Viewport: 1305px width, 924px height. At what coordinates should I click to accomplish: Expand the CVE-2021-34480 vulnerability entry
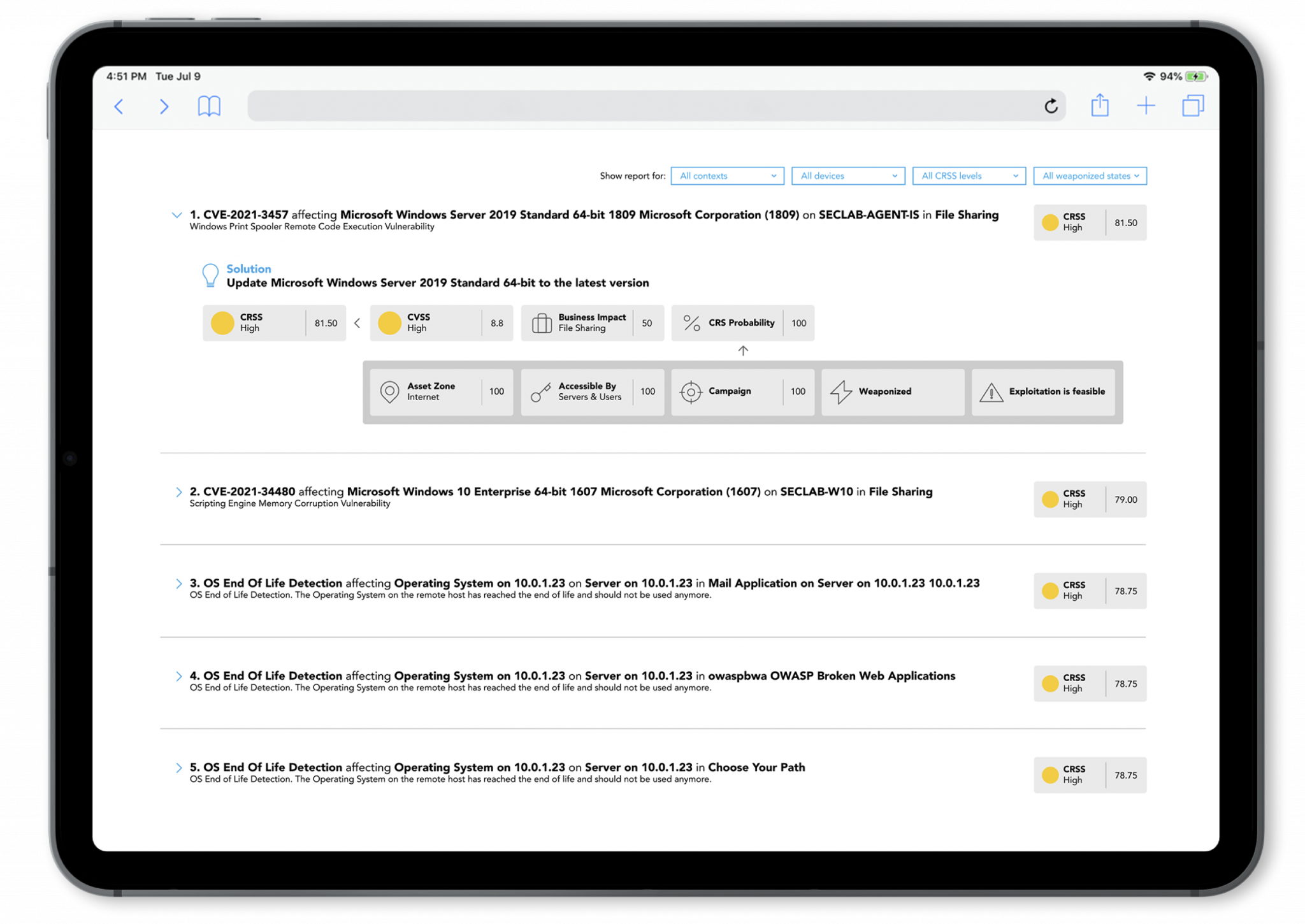178,492
